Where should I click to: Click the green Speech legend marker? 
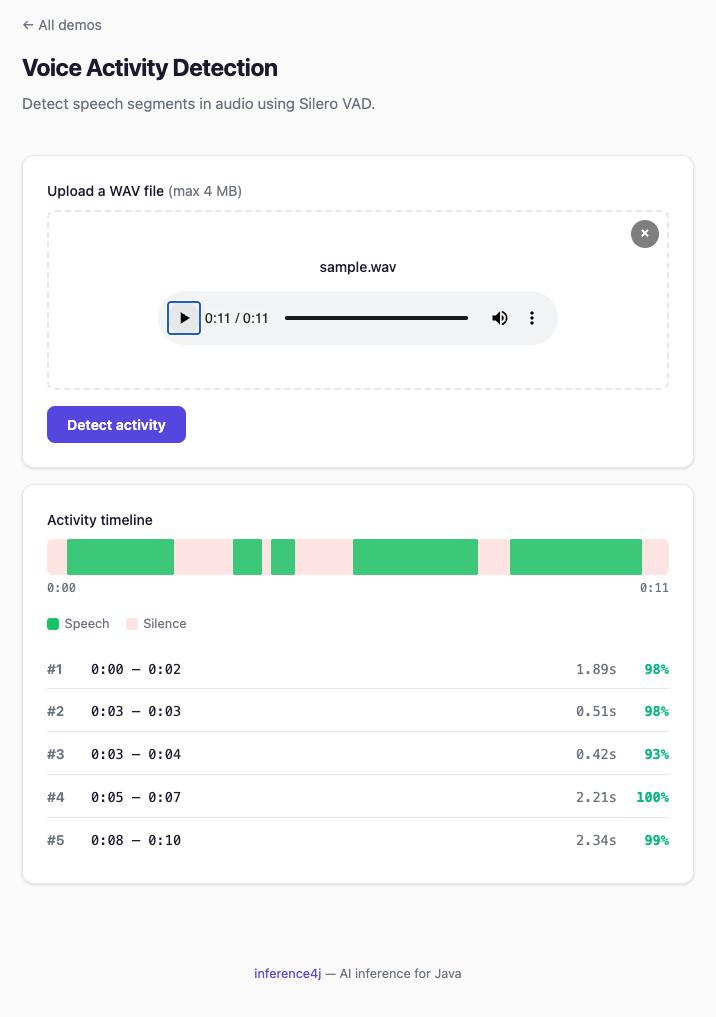52,623
